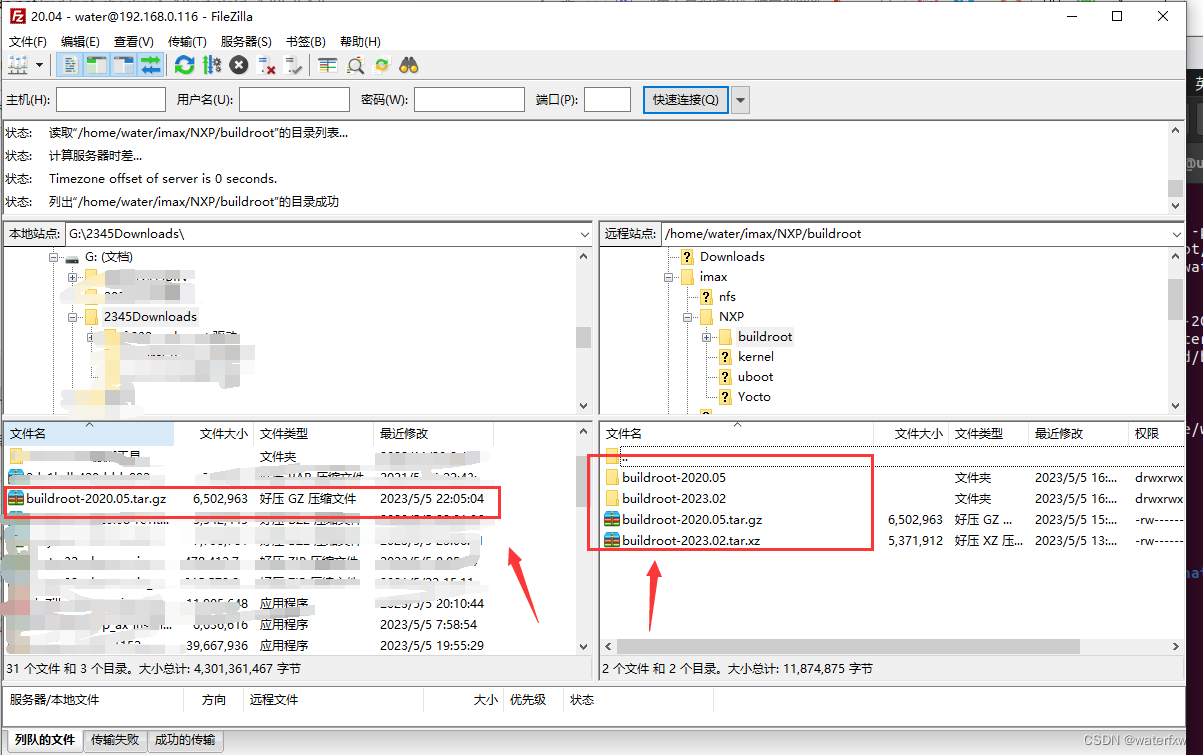Open the 书签(B) menu

pyautogui.click(x=306, y=41)
